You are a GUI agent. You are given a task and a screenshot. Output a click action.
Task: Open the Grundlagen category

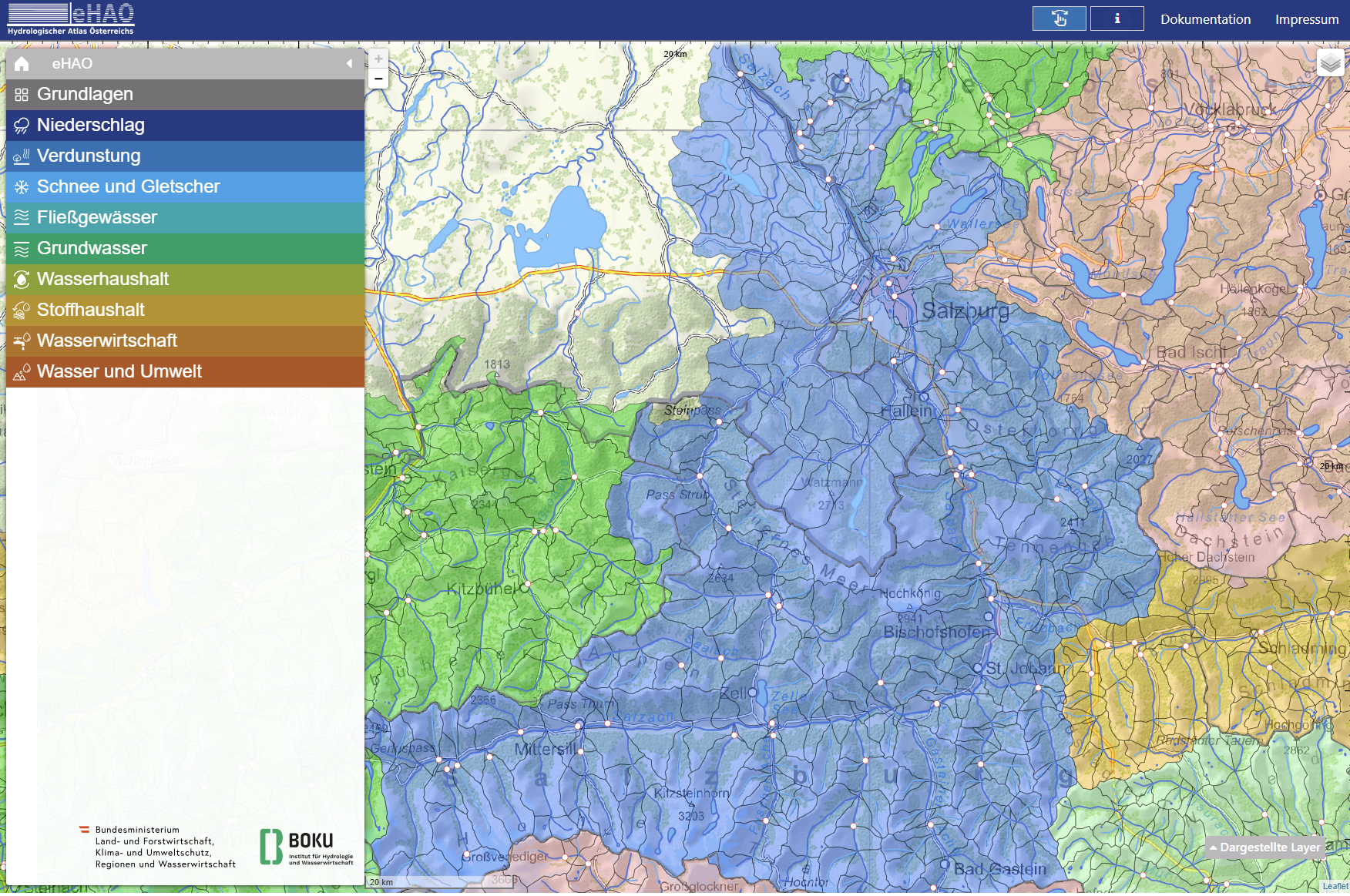point(85,94)
